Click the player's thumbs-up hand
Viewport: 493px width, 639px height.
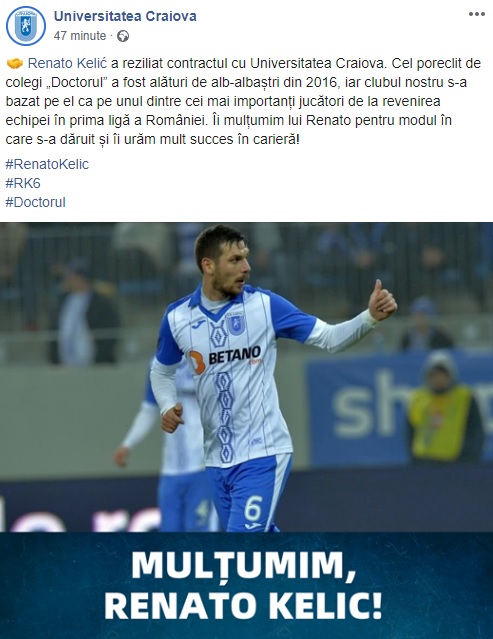382,301
